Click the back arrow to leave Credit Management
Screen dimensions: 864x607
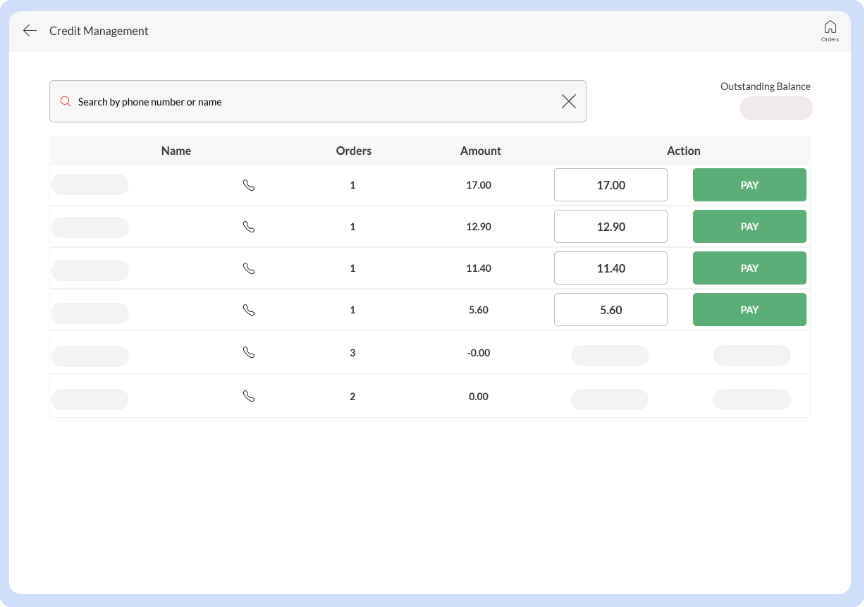(30, 30)
